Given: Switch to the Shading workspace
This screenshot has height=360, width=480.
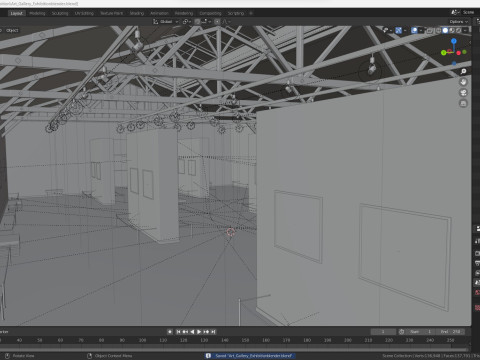Looking at the screenshot, I should point(137,13).
